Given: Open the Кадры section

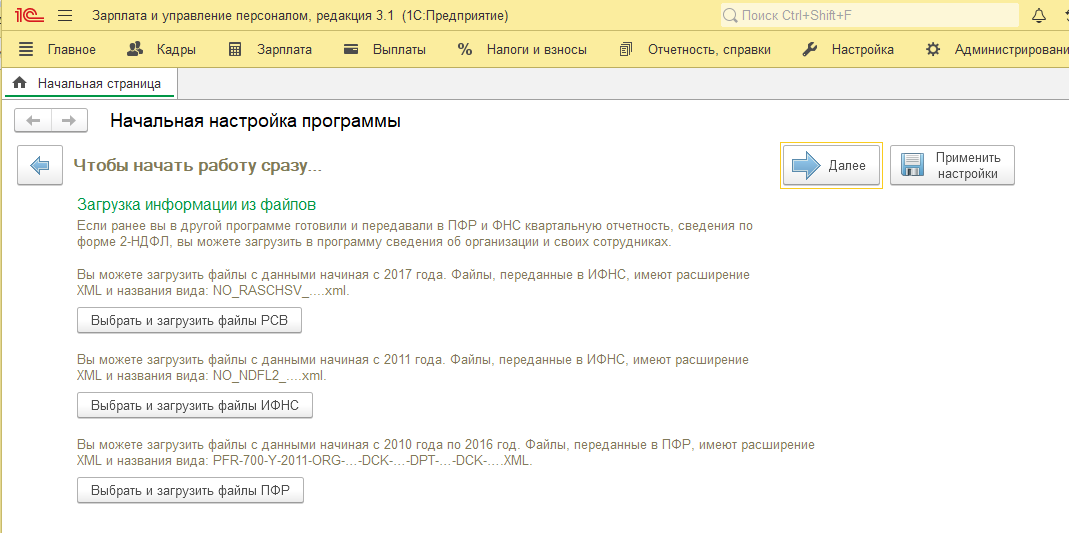Looking at the screenshot, I should [x=162, y=50].
